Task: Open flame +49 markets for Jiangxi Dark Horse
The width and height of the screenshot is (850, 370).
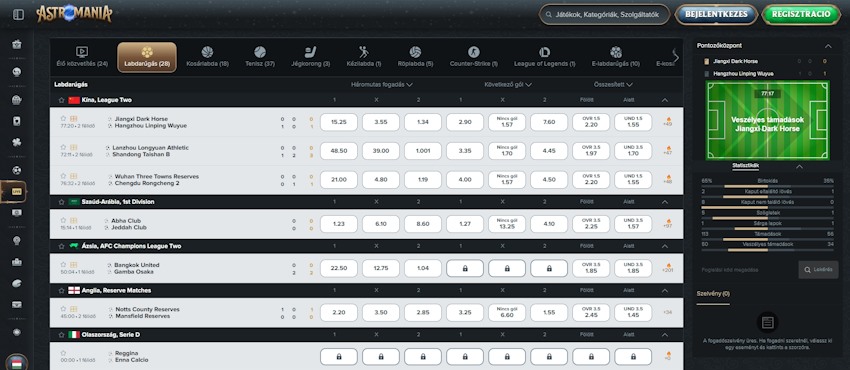Action: tap(668, 121)
